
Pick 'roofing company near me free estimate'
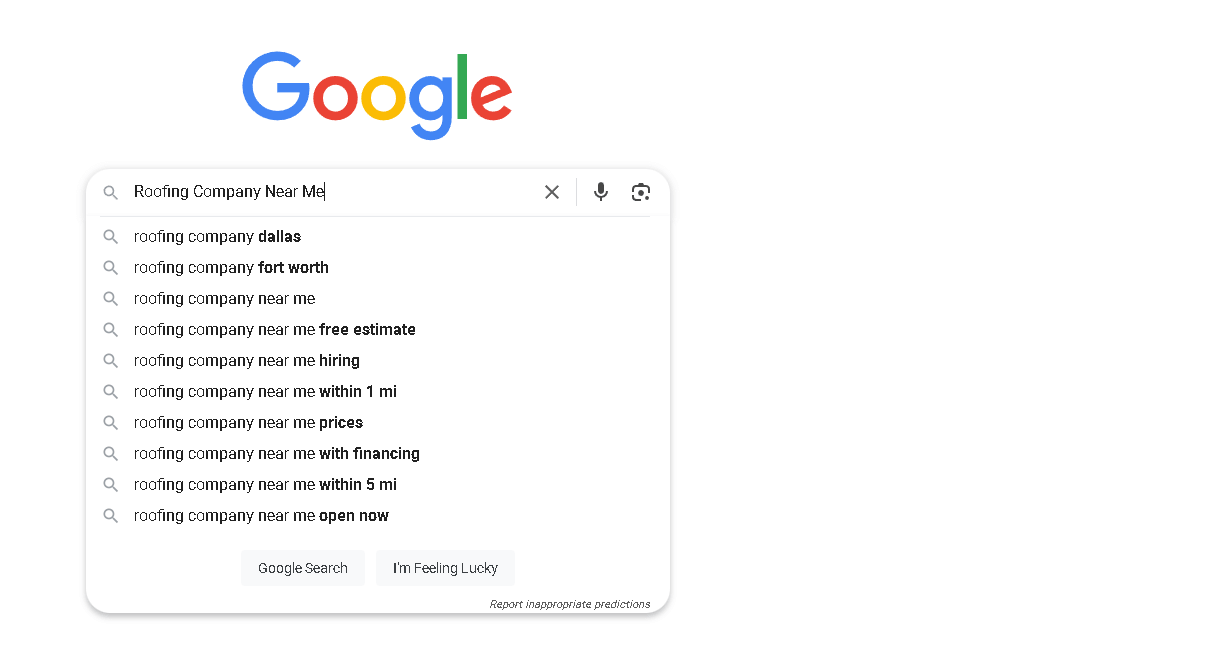(378, 330)
